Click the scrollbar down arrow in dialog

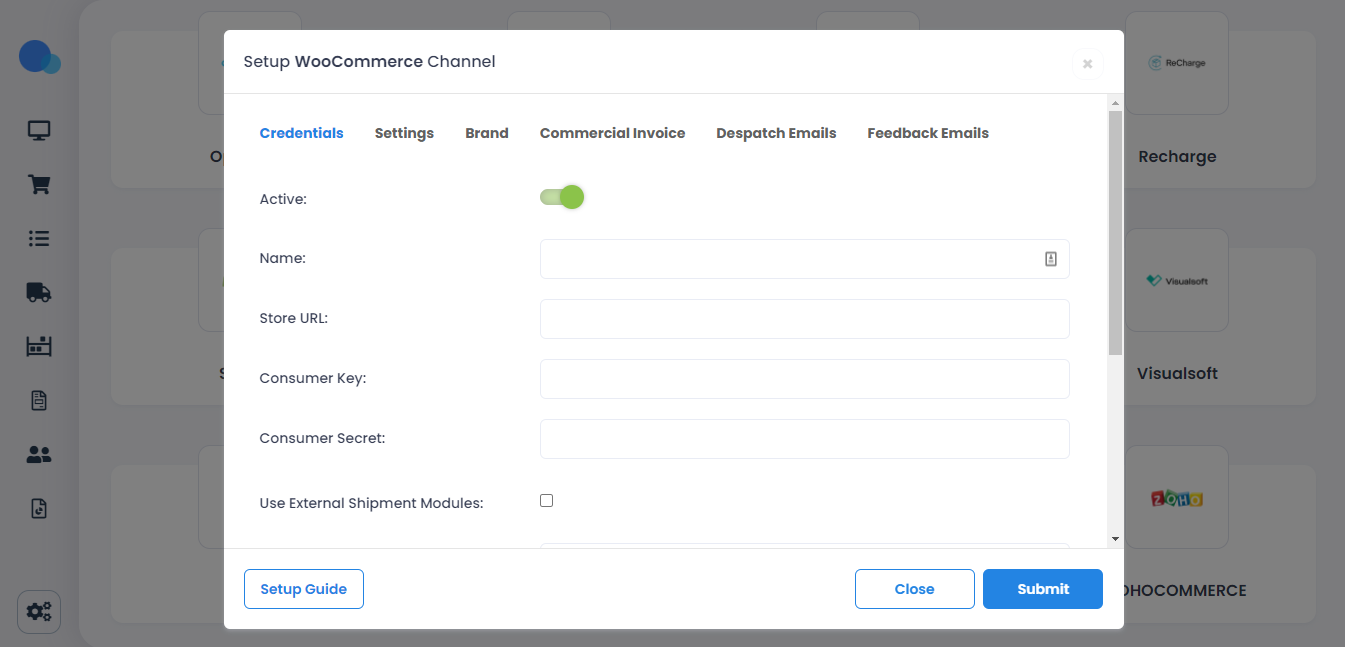1115,539
